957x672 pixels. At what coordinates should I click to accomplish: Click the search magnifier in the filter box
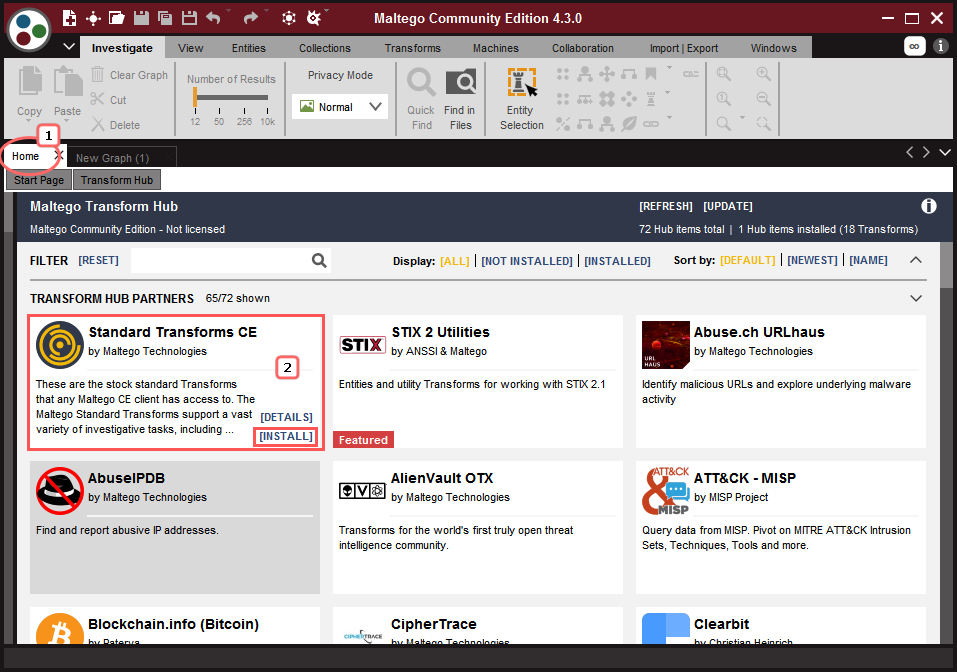[319, 261]
